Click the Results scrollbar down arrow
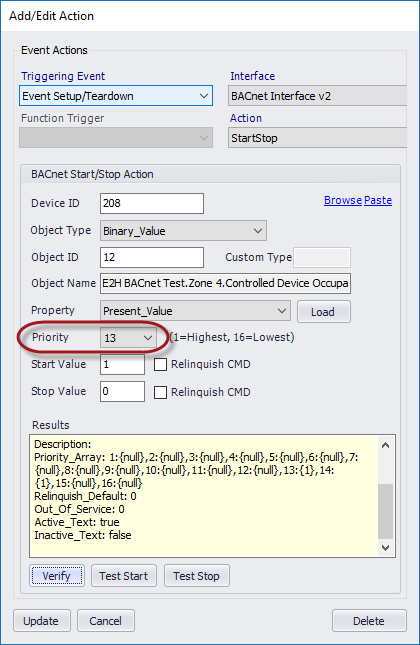Screen dimensions: 420x645 click(385, 548)
